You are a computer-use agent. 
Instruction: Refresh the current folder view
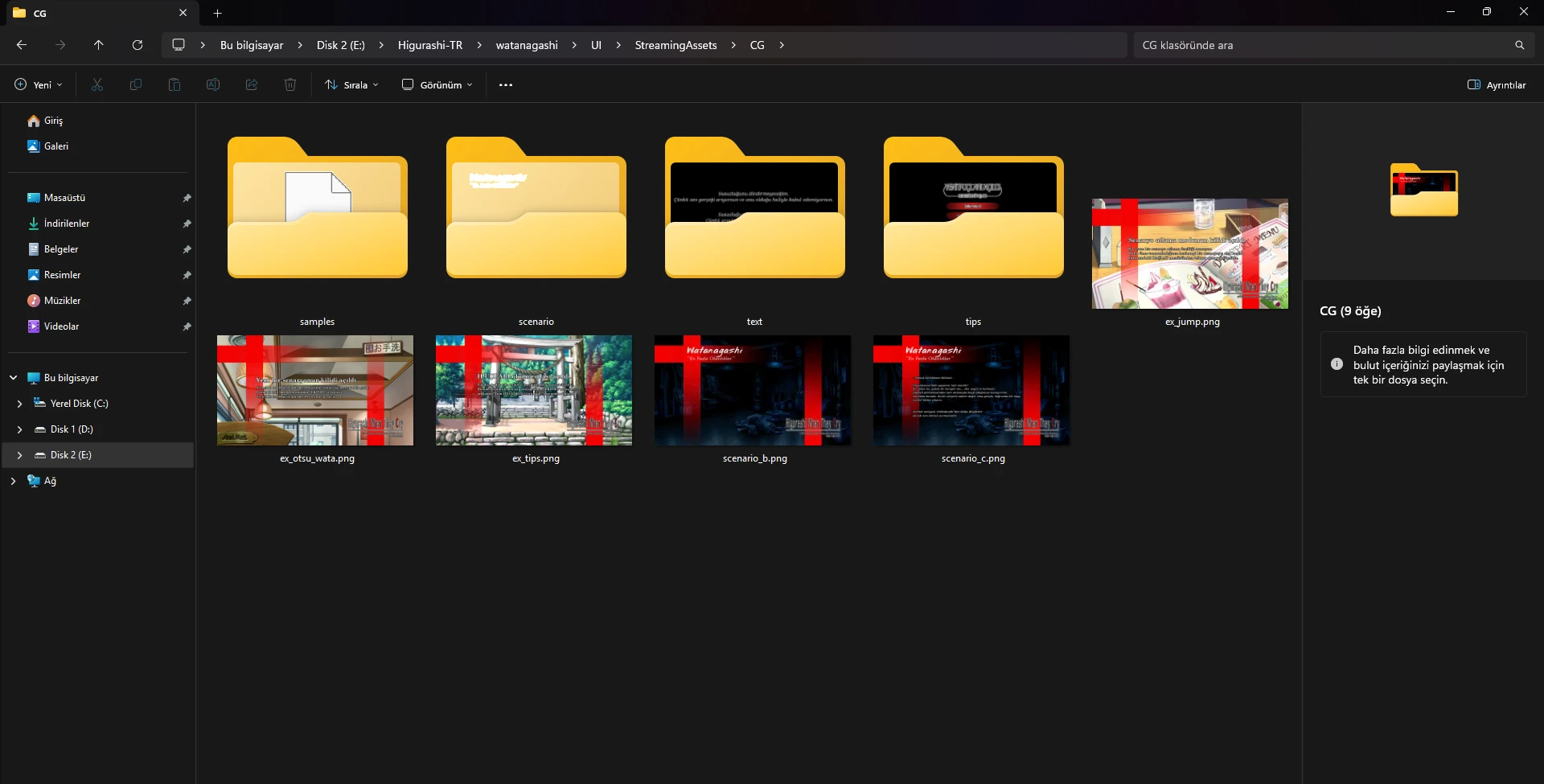[x=138, y=45]
